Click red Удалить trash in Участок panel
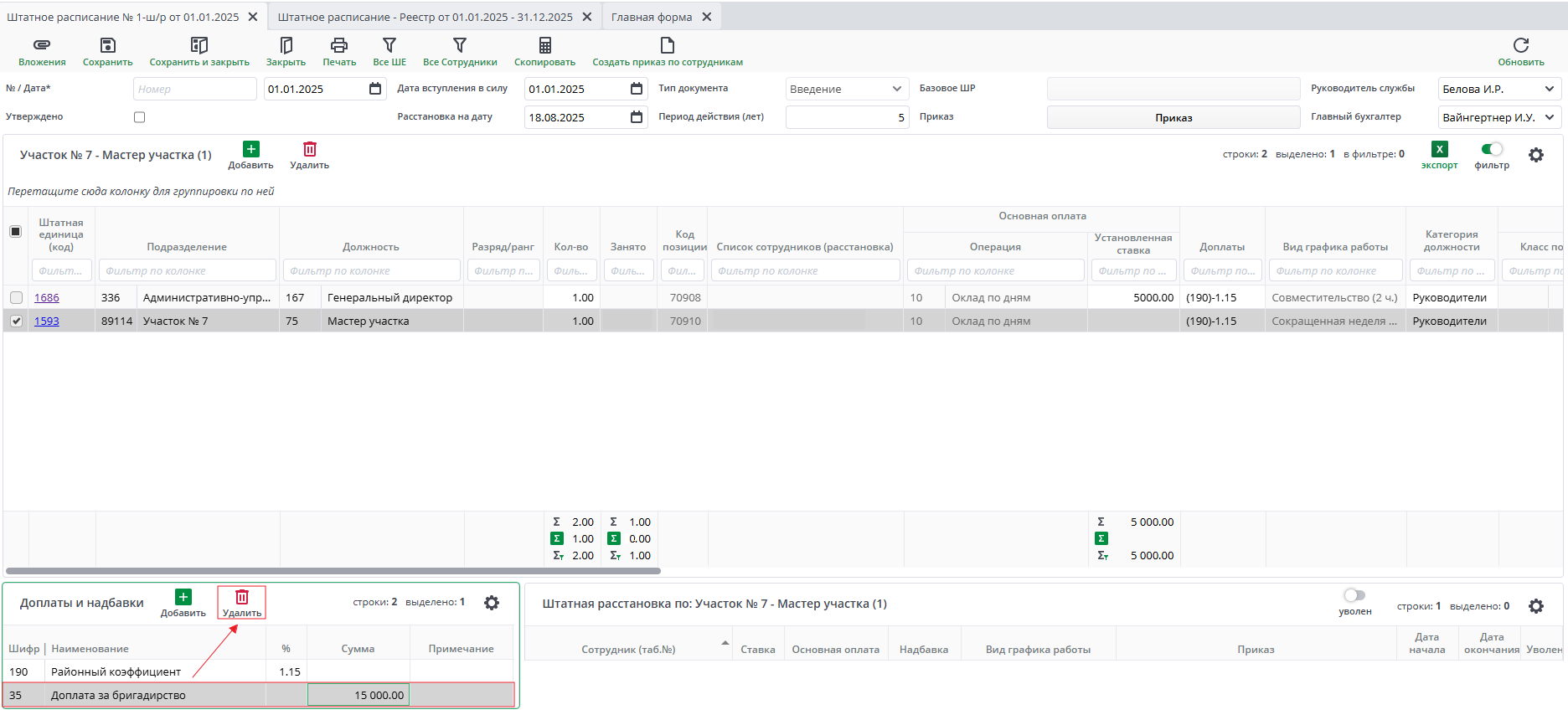This screenshot has width=1568, height=720. pos(310,149)
